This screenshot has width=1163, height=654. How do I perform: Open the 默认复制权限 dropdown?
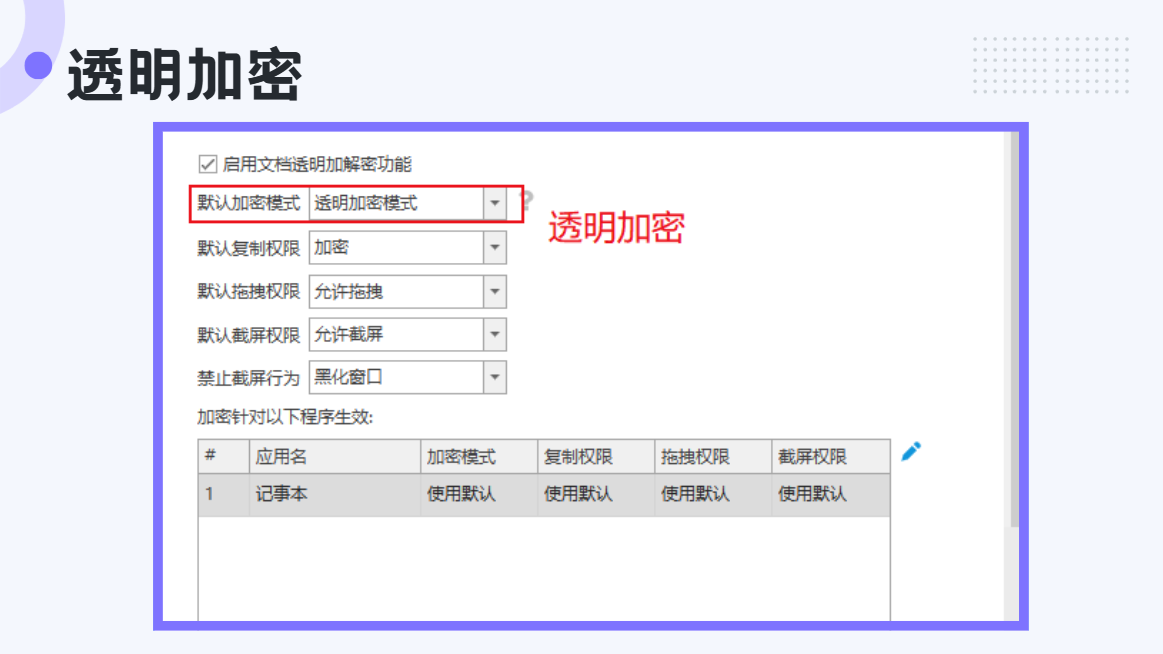tap(407, 248)
